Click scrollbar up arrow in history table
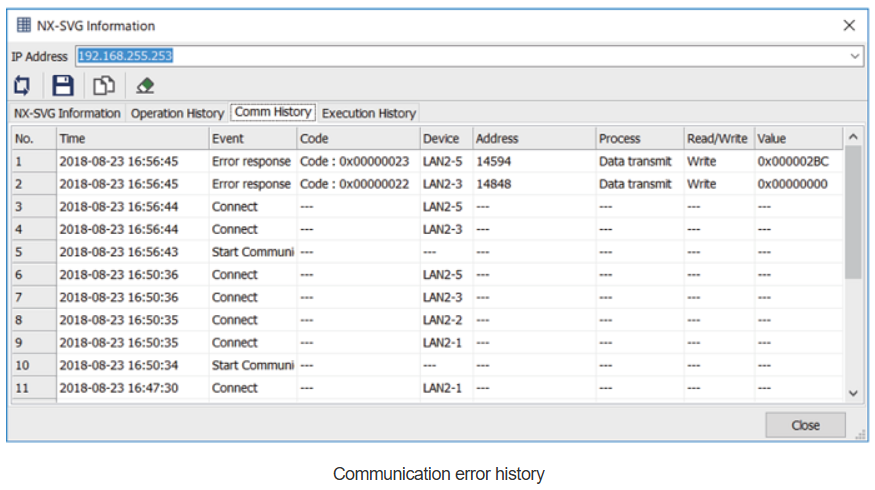This screenshot has width=875, height=490. pyautogui.click(x=852, y=137)
